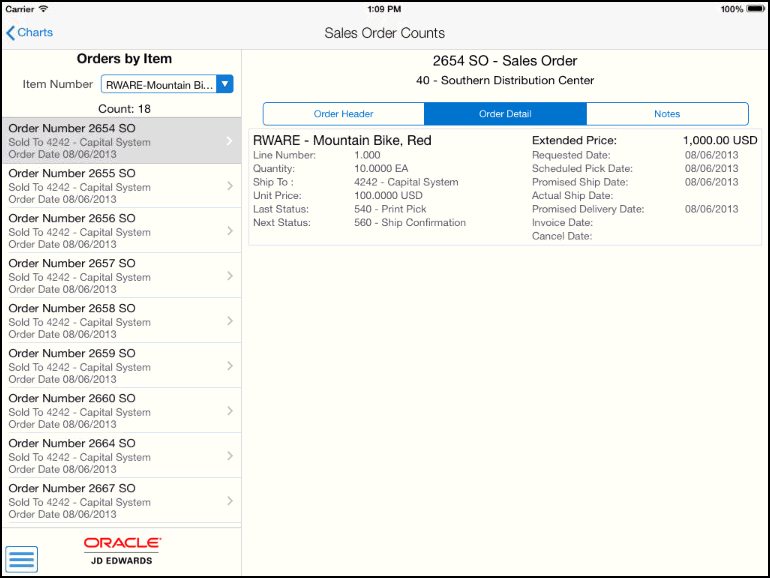Open Order Number 2658 SO

[121, 321]
